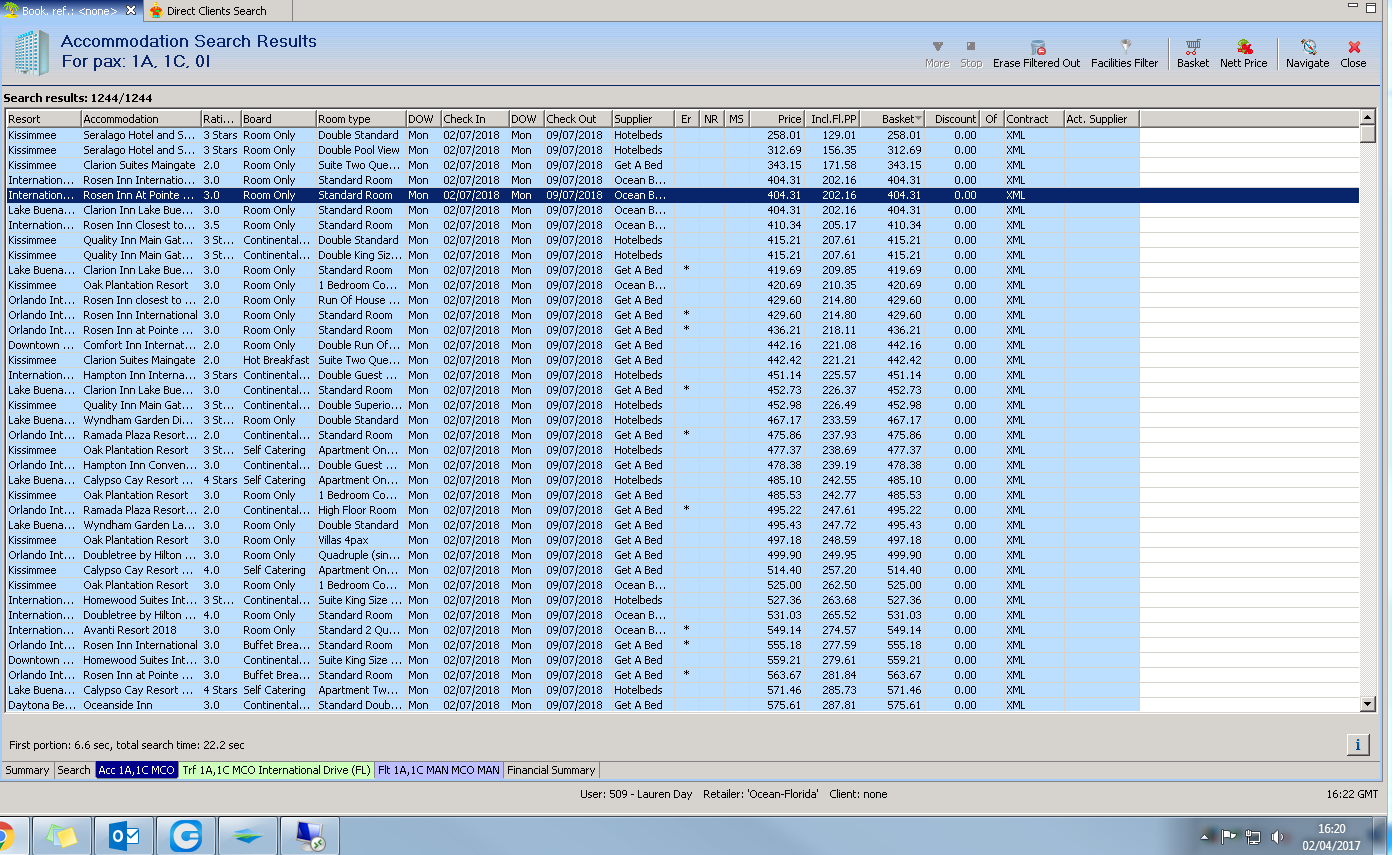Open the Facilities Filter funnel

(x=1124, y=54)
